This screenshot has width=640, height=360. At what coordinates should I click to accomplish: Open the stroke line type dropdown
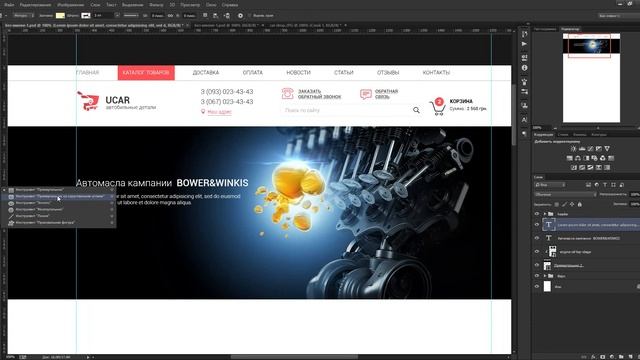131,16
